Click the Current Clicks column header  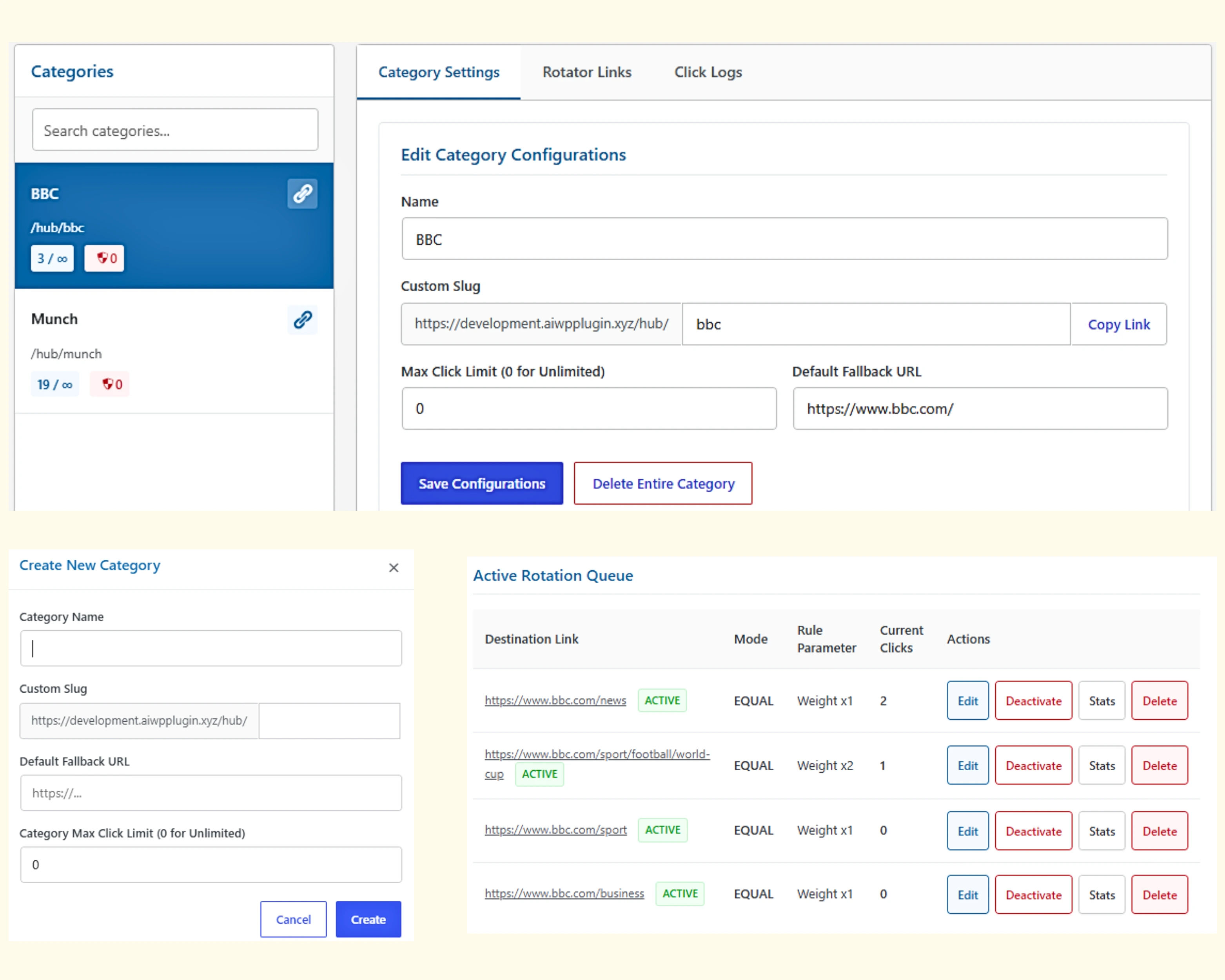(x=901, y=639)
